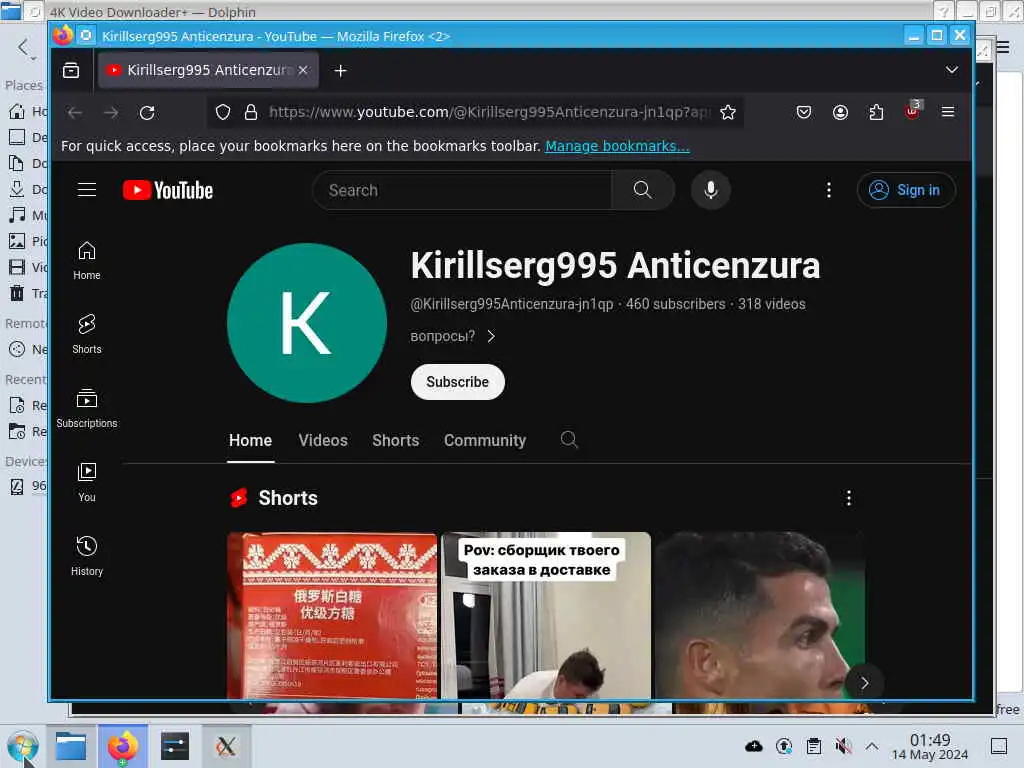
Task: Go back in Firefox navigation
Action: [x=74, y=112]
